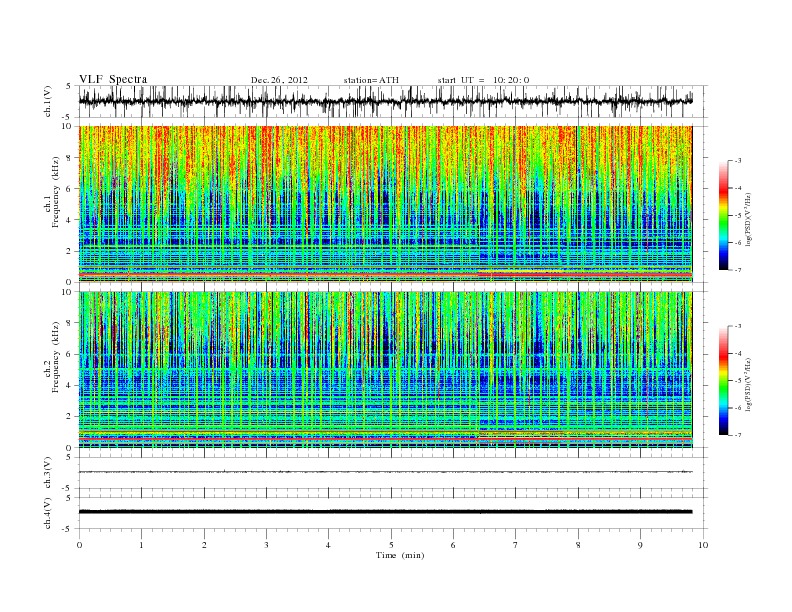Click the "station=ATH" header label

[x=371, y=80]
